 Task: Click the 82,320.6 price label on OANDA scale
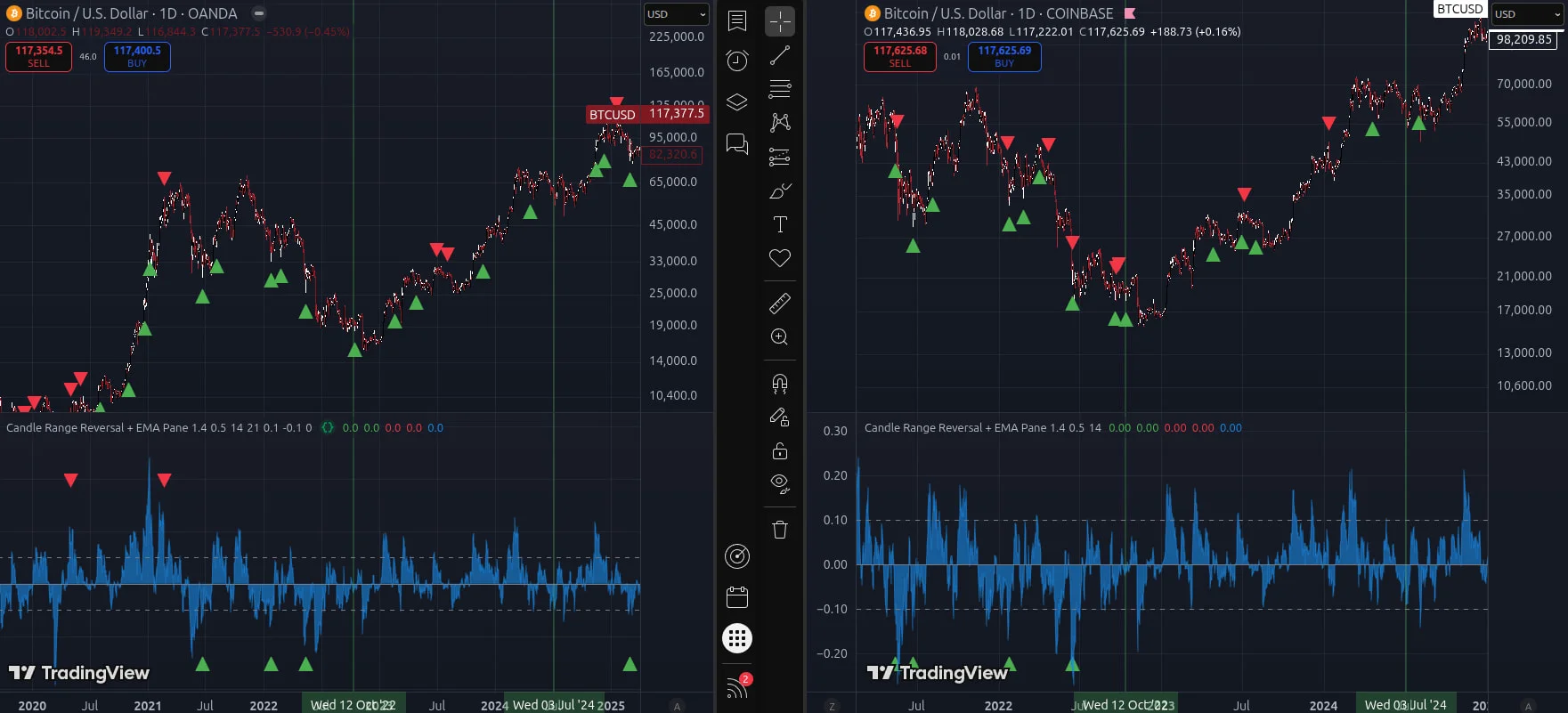click(673, 155)
